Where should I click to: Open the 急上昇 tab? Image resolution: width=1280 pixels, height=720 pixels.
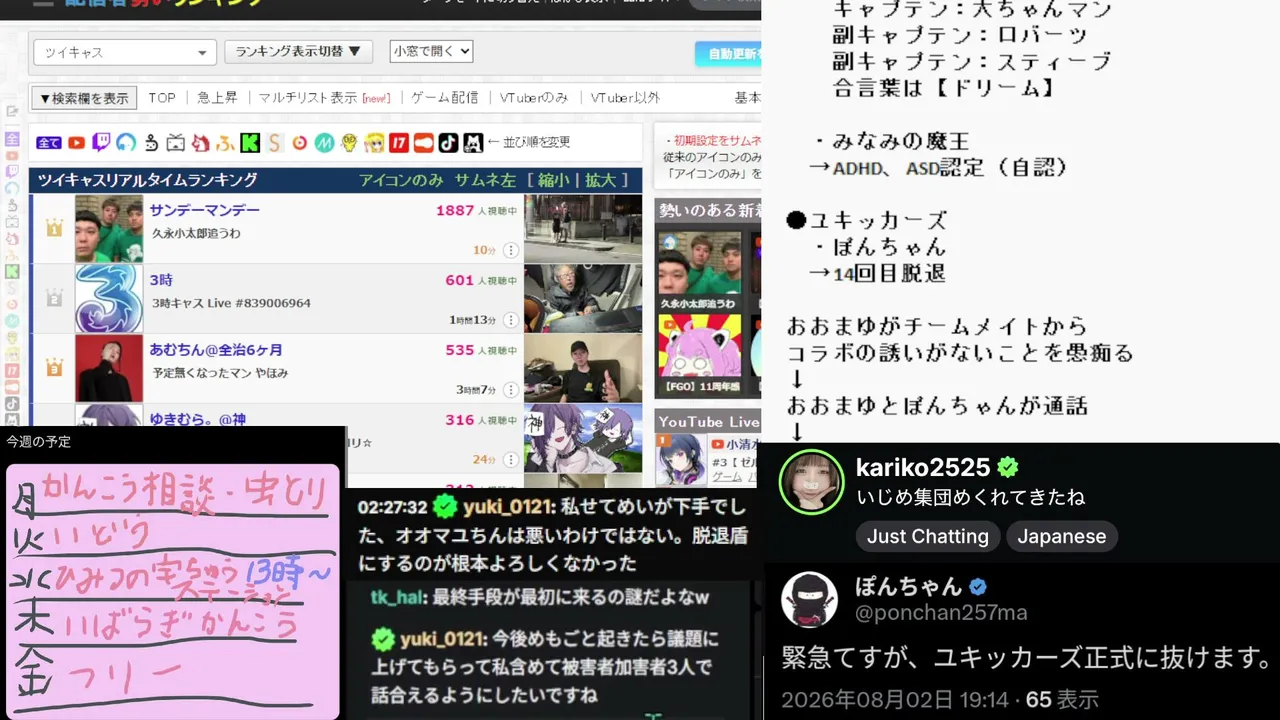[217, 98]
